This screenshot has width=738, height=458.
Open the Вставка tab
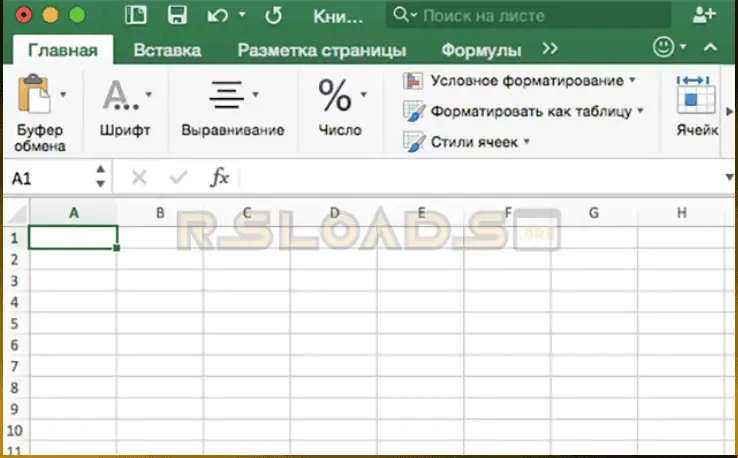pyautogui.click(x=167, y=50)
